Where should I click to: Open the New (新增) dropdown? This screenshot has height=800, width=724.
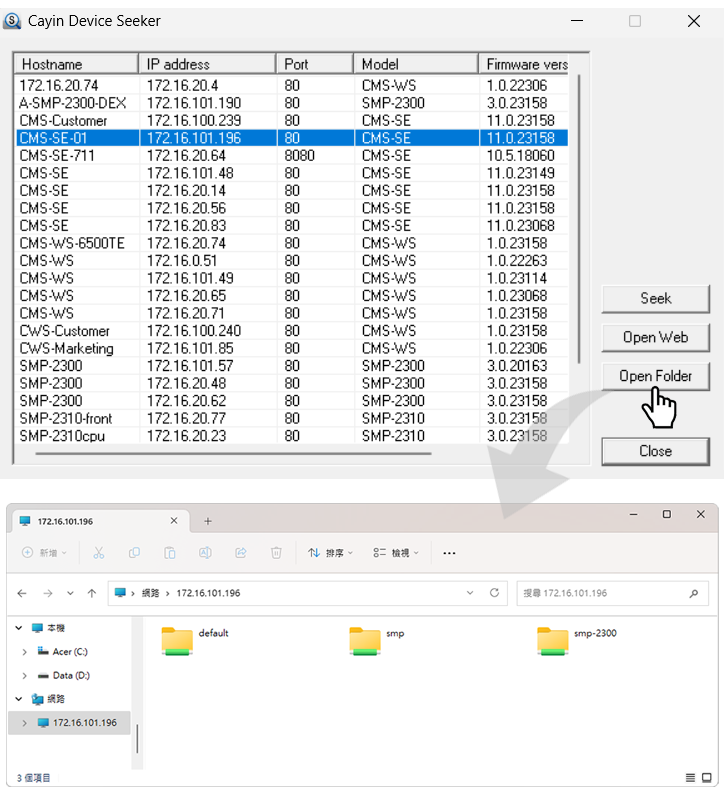[x=44, y=553]
